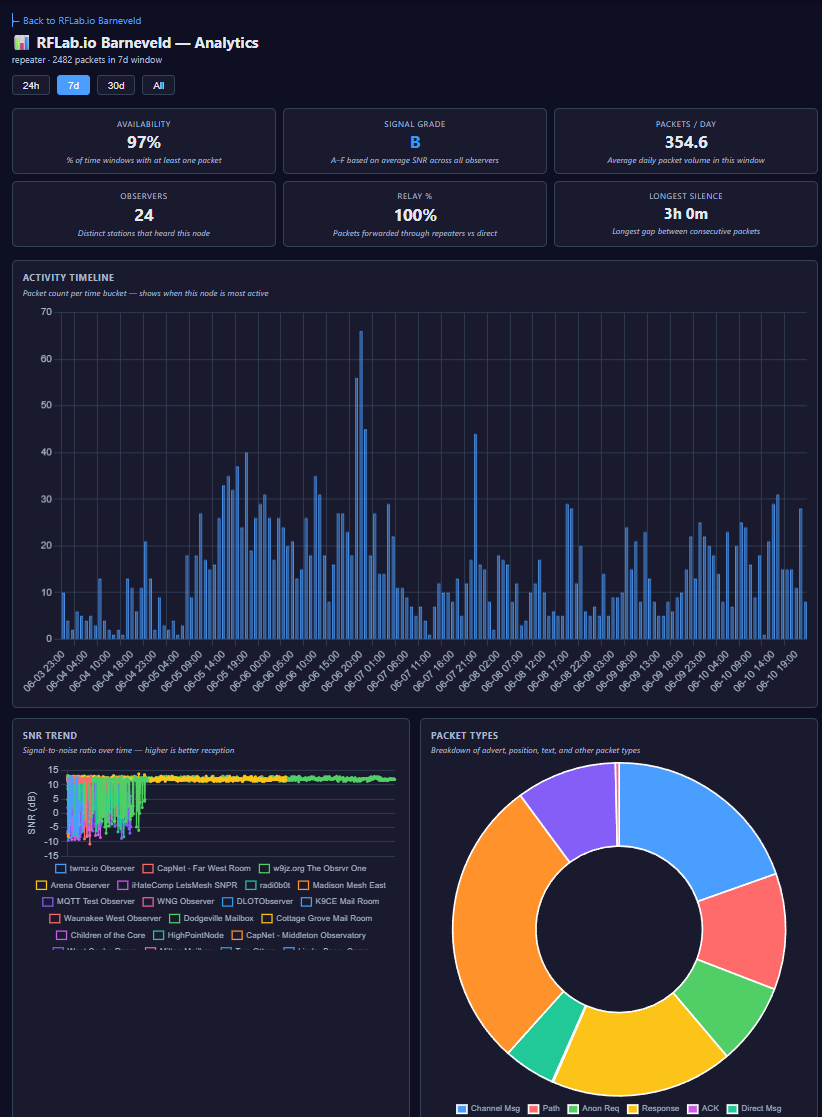This screenshot has height=1117, width=822.
Task: Hide Children of the Core series
Action: [x=100, y=935]
